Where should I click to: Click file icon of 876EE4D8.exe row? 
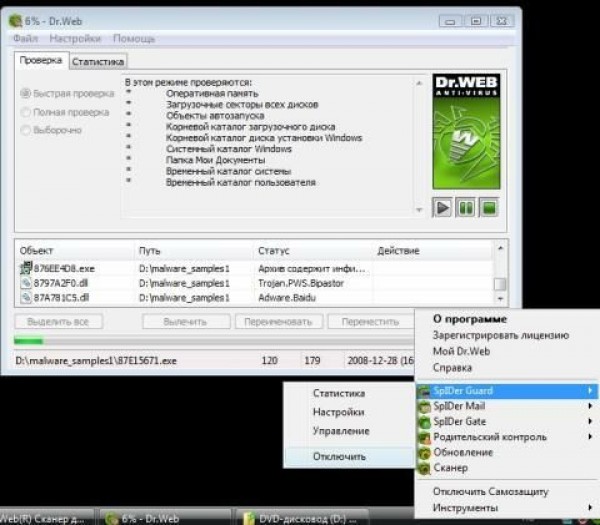click(26, 268)
